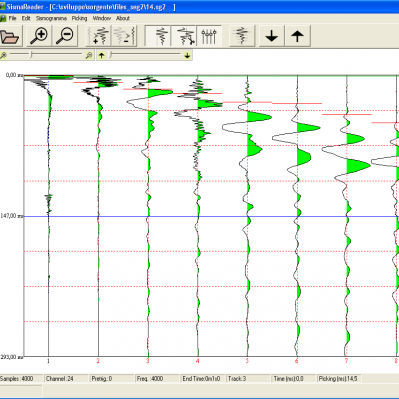This screenshot has width=399, height=399.
Task: Click the Samples: 4000 status field
Action: click(x=21, y=379)
